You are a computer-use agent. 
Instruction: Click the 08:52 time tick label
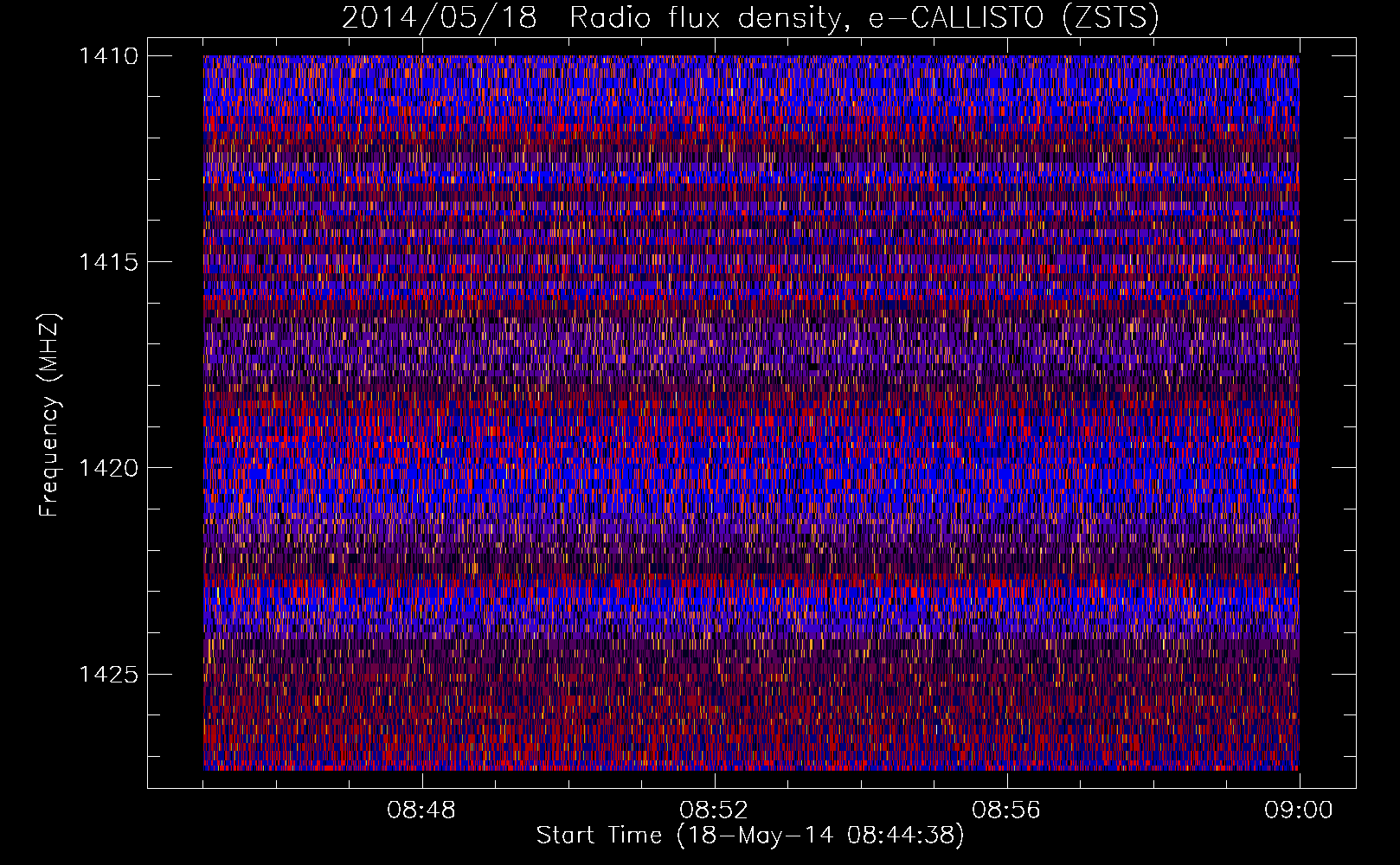[x=714, y=811]
